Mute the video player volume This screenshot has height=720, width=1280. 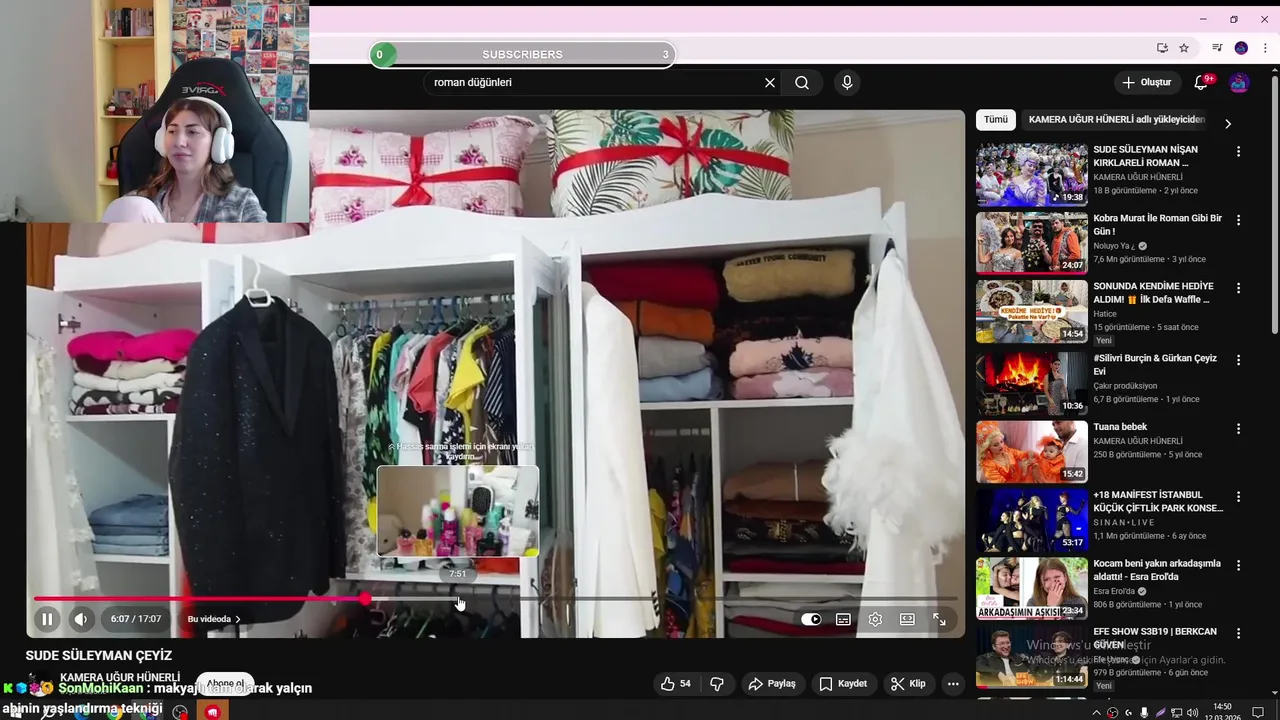pyautogui.click(x=81, y=619)
